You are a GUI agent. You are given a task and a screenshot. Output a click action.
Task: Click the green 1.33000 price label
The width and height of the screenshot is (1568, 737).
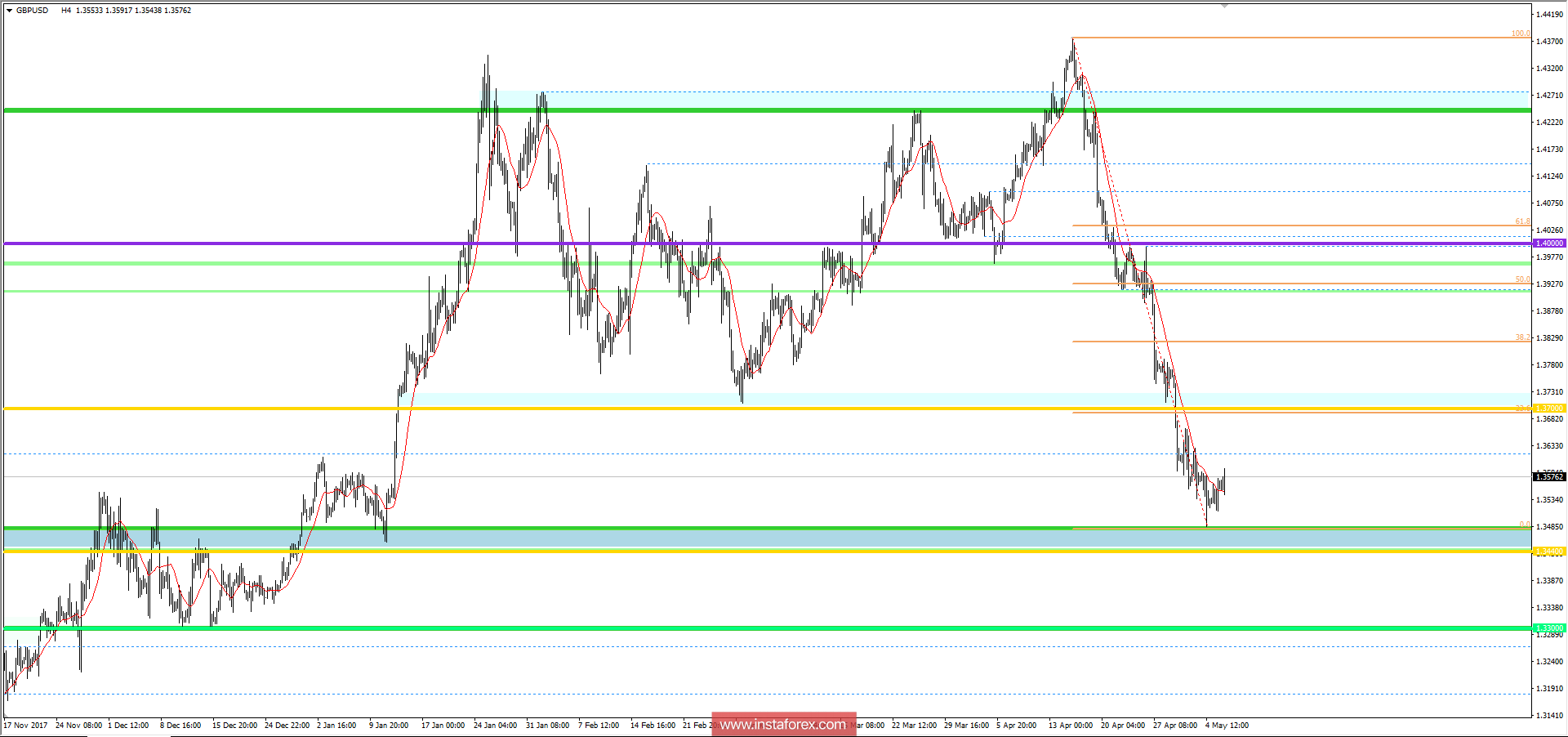(x=1549, y=628)
